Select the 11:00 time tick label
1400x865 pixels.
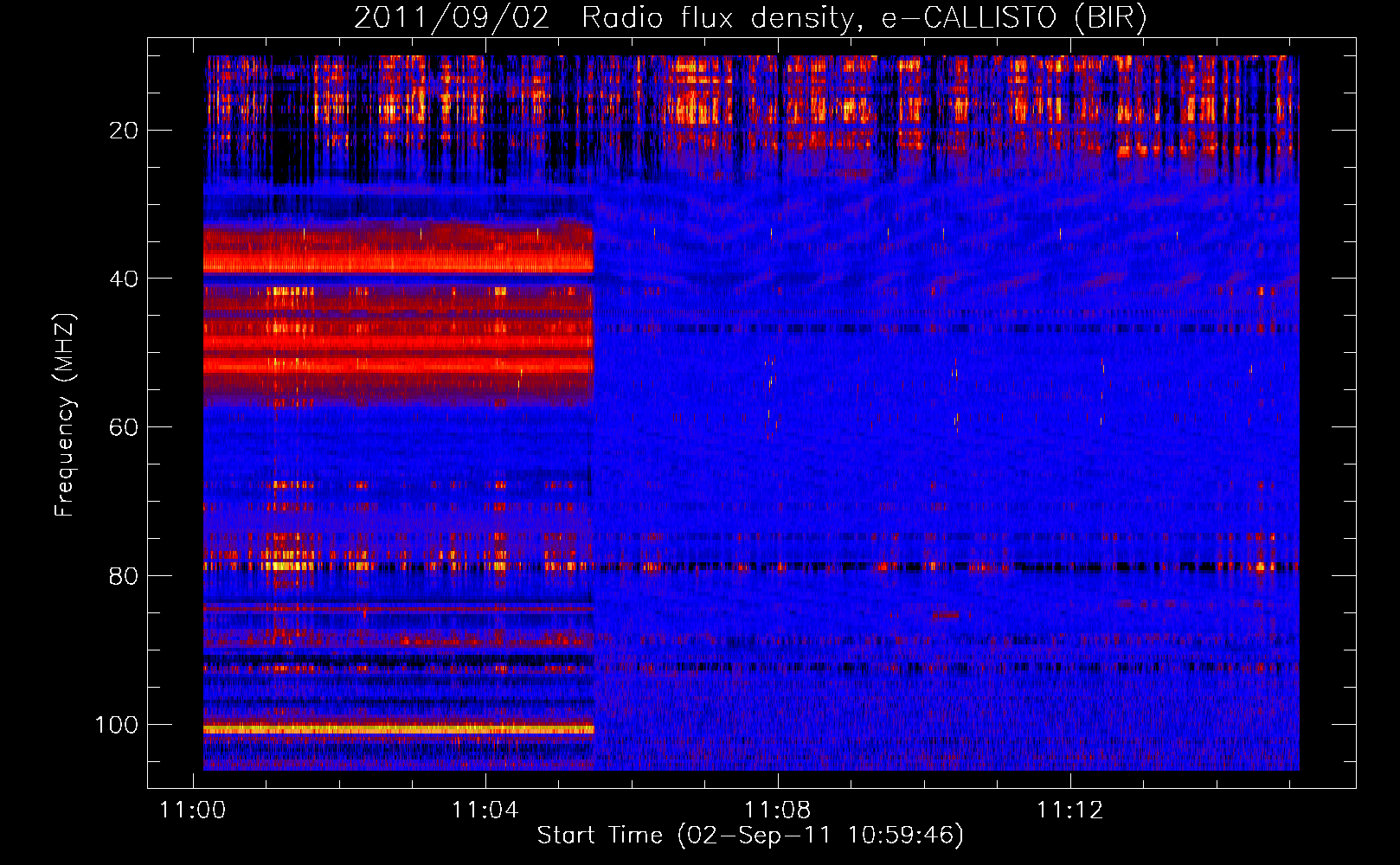192,810
